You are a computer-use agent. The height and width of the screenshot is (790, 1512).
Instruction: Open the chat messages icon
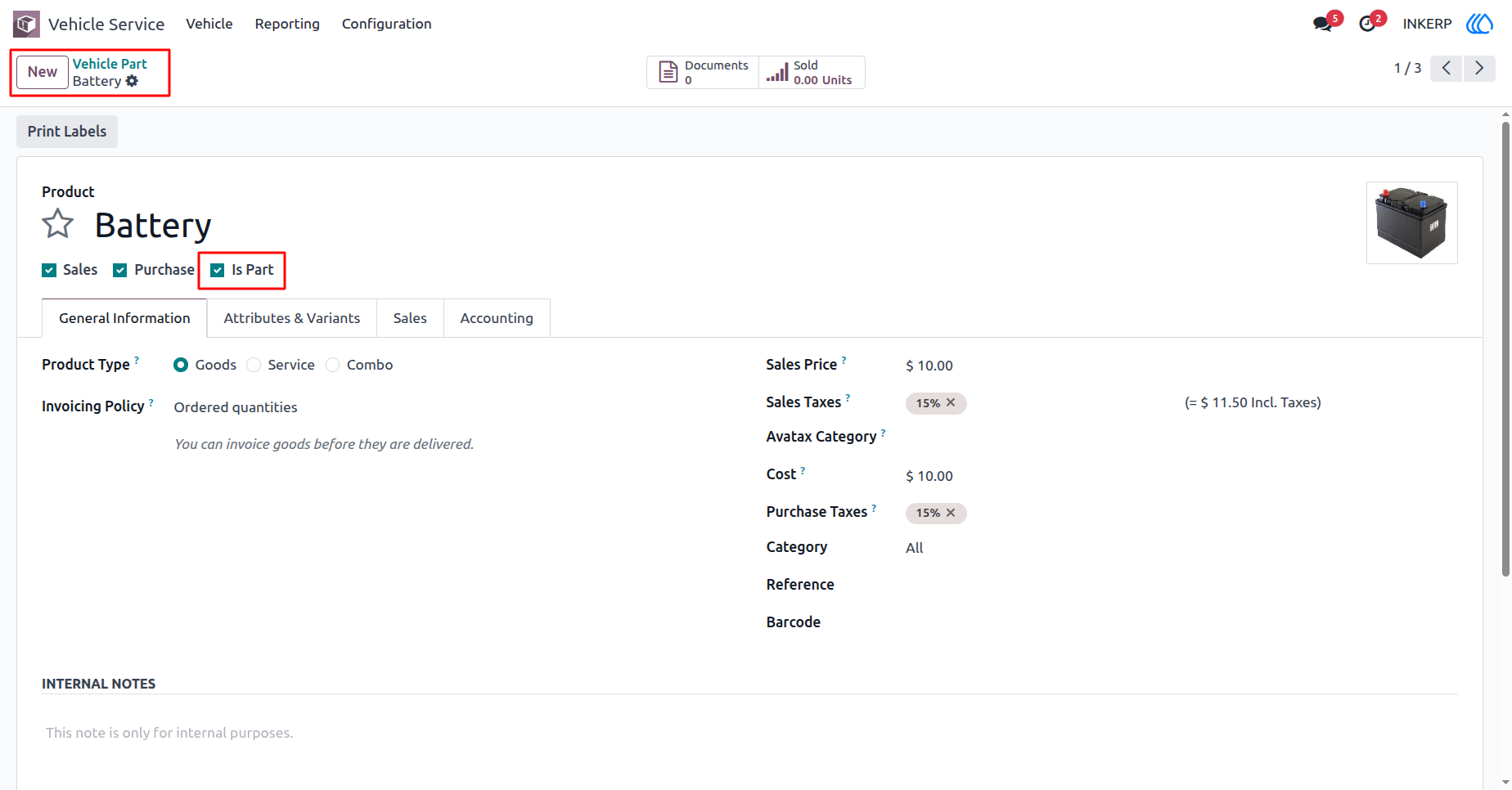1322,24
